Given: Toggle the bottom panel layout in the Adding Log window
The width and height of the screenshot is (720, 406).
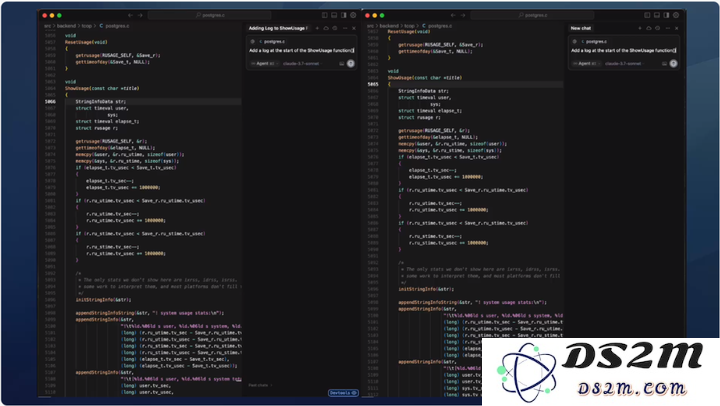Looking at the screenshot, I should pyautogui.click(x=334, y=15).
